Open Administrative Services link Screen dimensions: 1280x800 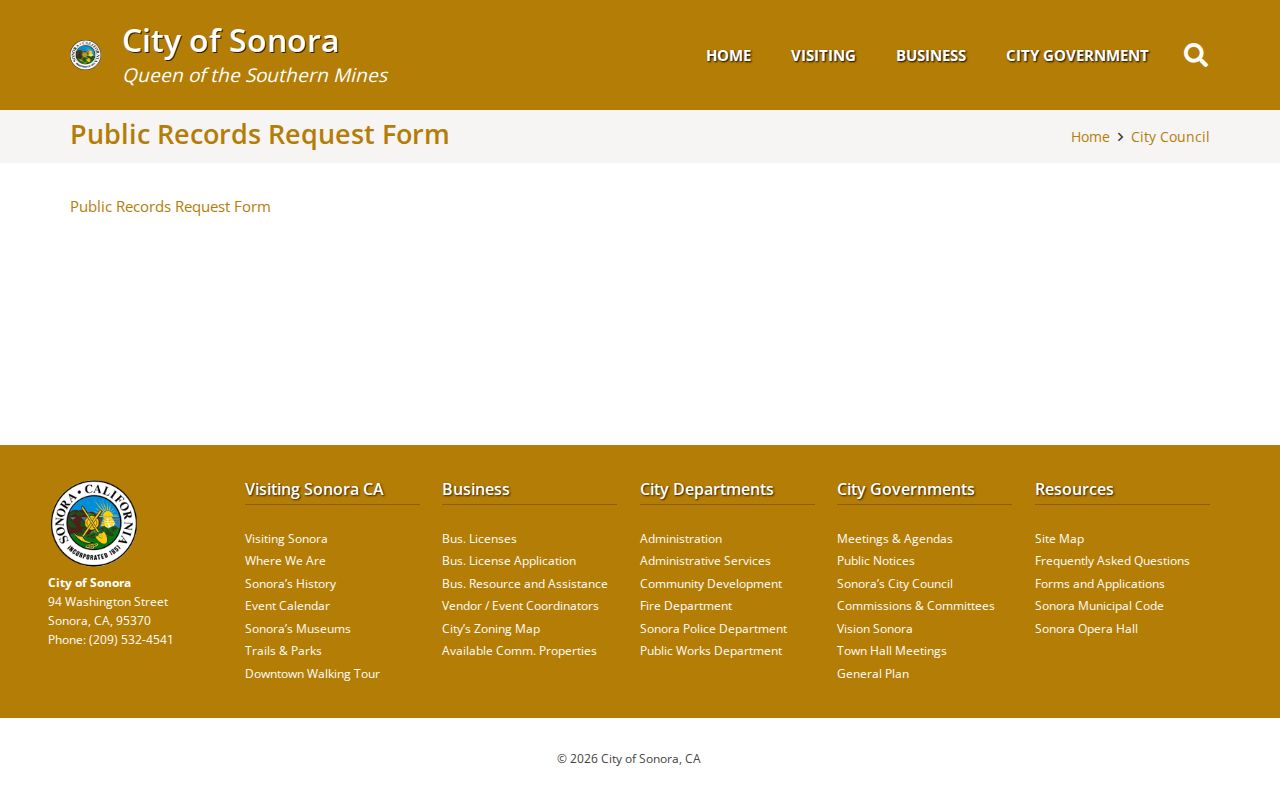click(705, 561)
